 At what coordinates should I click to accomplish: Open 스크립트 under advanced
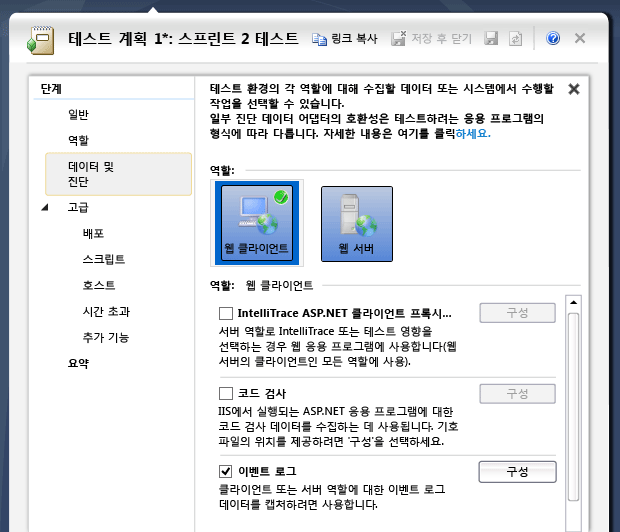click(104, 259)
